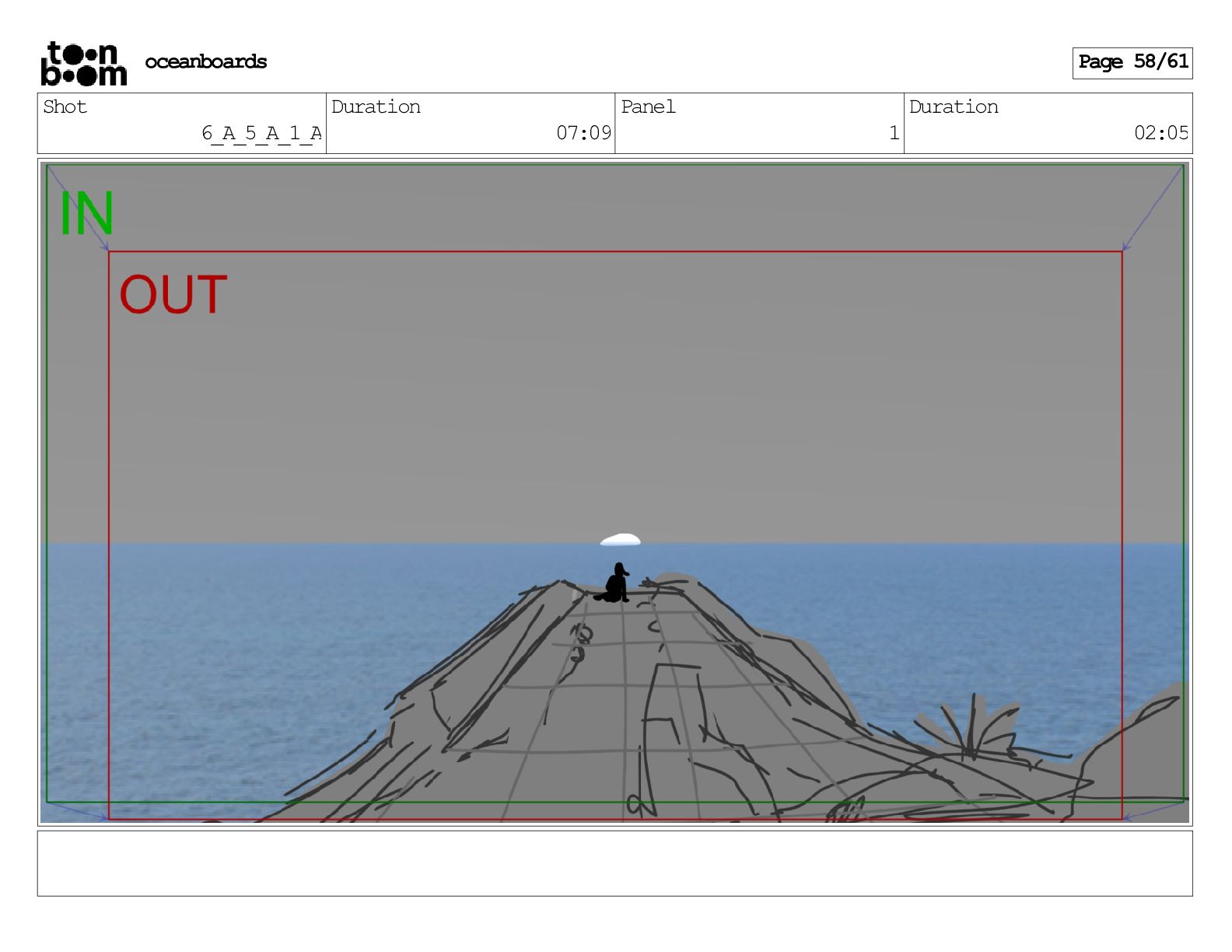Viewport: 1232px width, 952px height.
Task: Click shot duration value '07:09'
Action: (584, 133)
